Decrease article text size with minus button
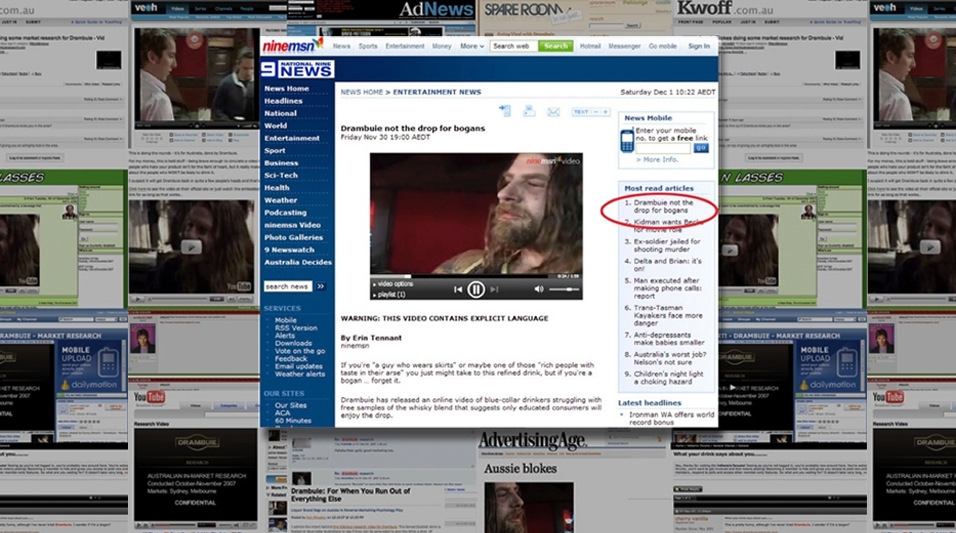Viewport: 956px width, 533px height. [x=596, y=112]
